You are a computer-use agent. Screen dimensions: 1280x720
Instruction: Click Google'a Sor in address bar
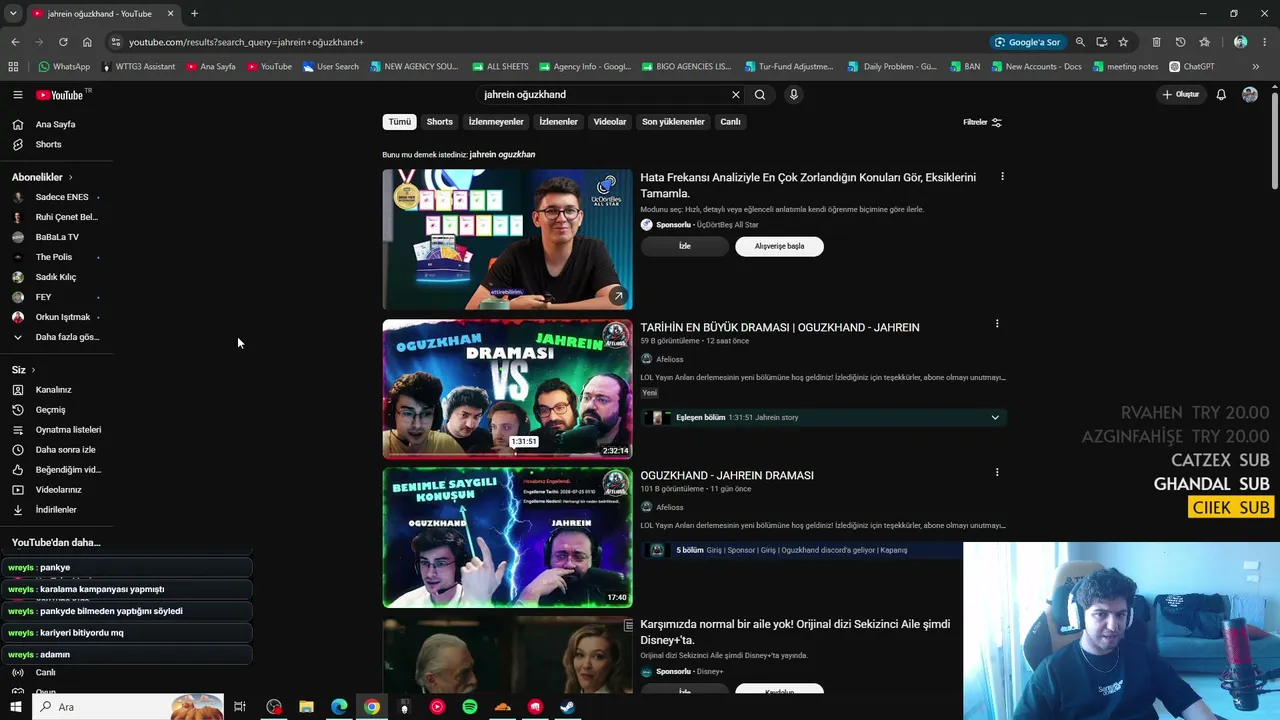pyautogui.click(x=1027, y=42)
